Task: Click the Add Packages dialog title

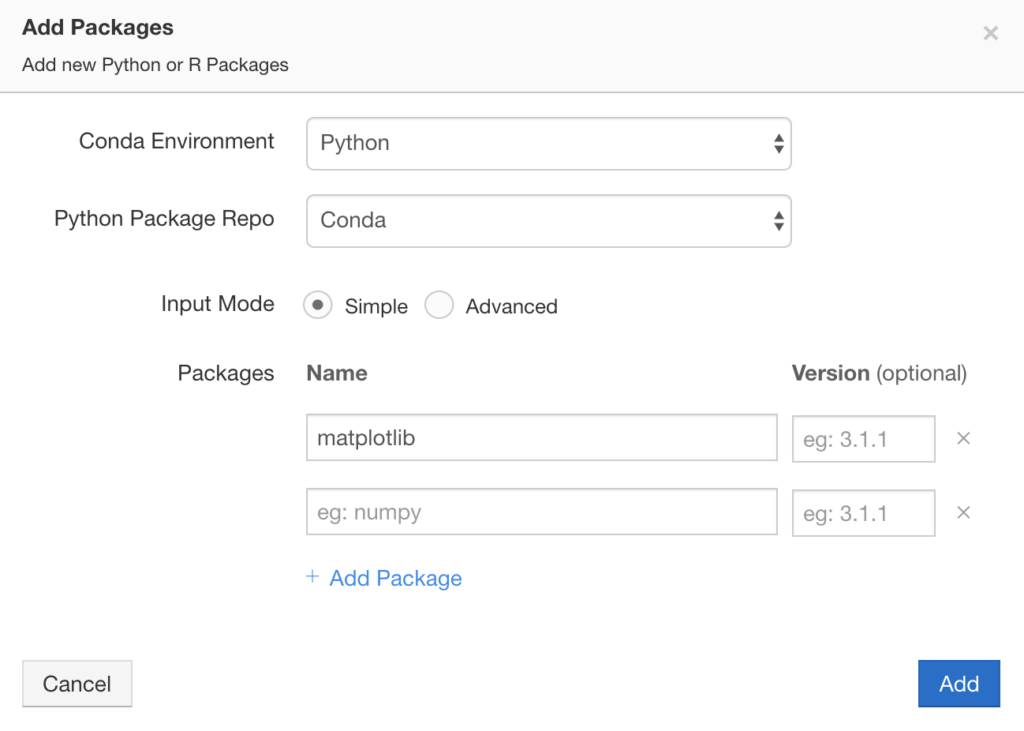Action: tap(96, 28)
